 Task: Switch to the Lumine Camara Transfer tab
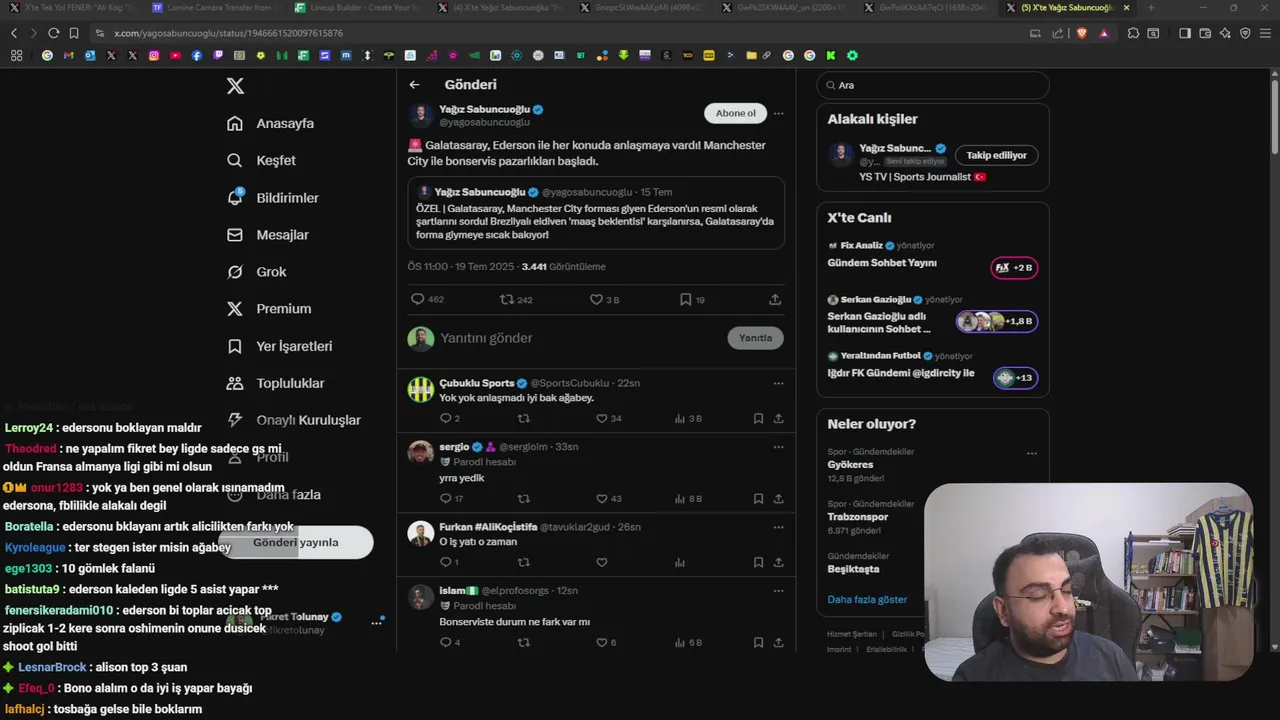point(215,7)
